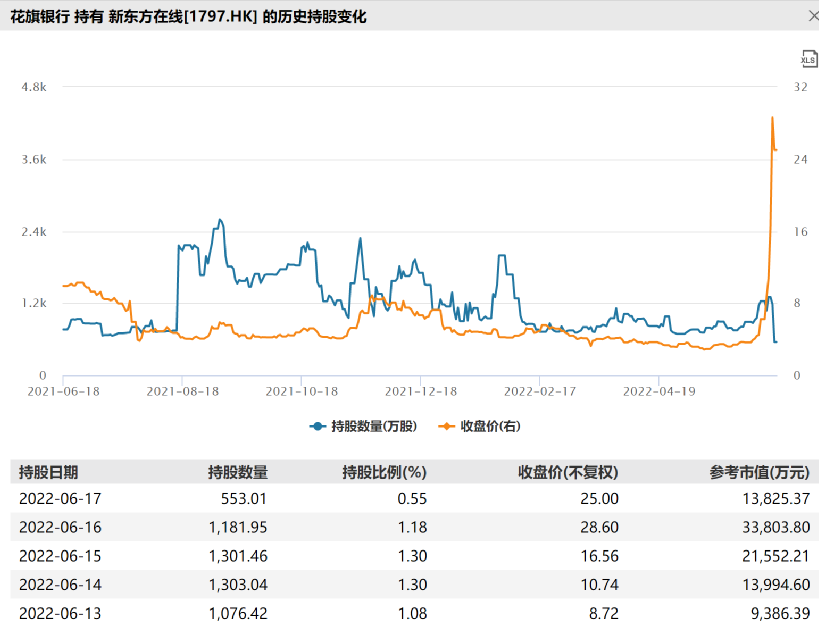Click holding quantity value 553.01

tap(244, 499)
